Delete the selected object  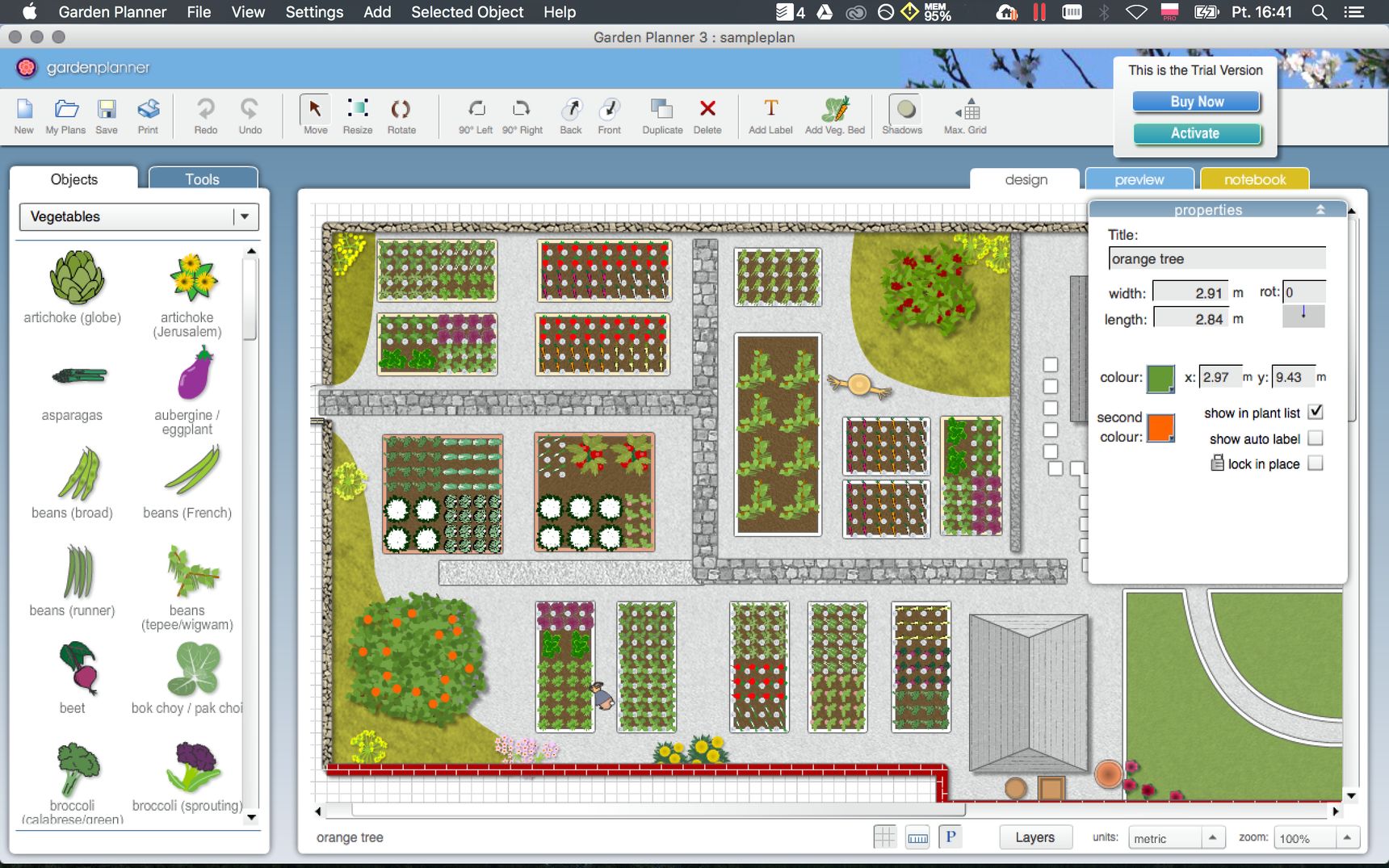[707, 115]
